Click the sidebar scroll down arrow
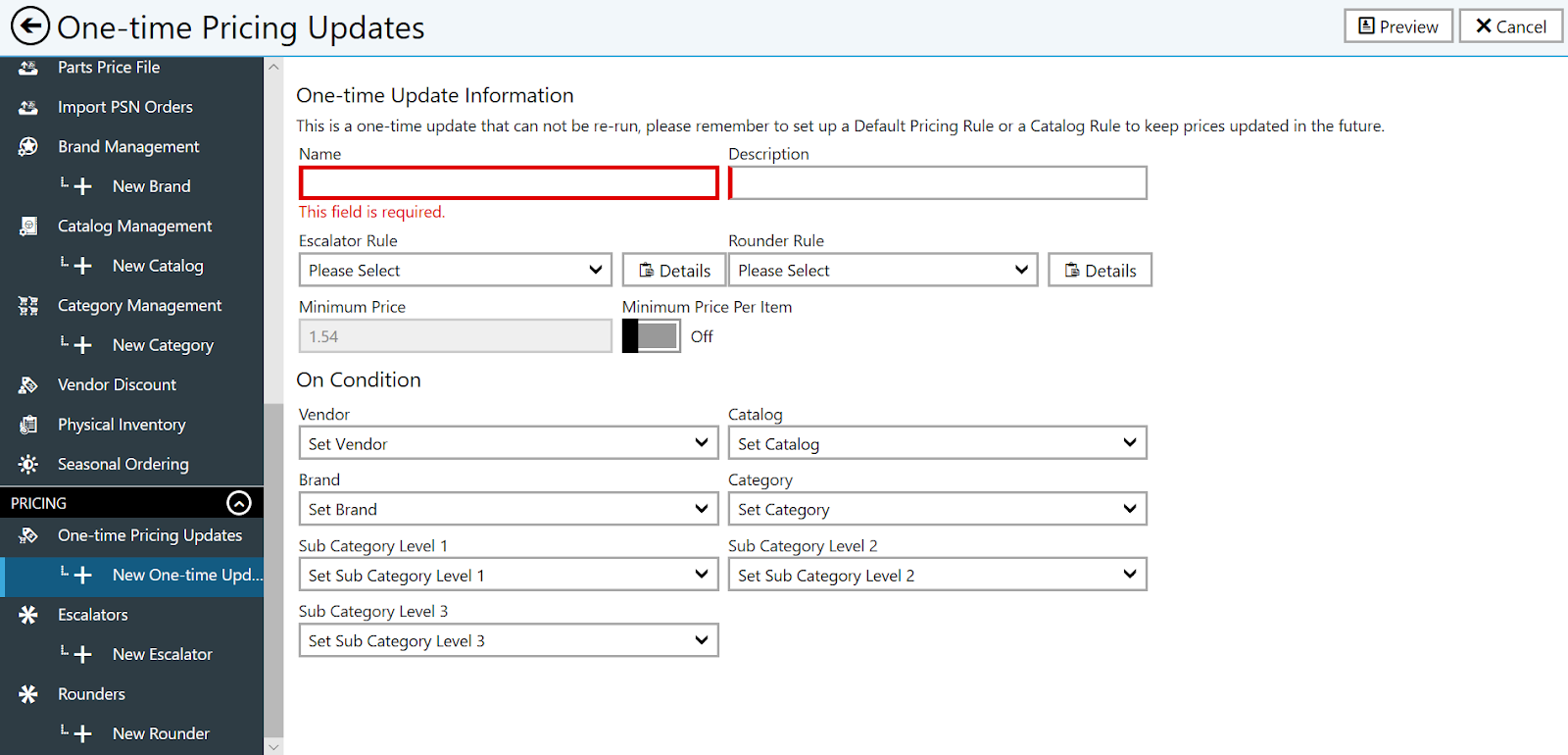This screenshot has height=755, width=1568. (x=273, y=747)
